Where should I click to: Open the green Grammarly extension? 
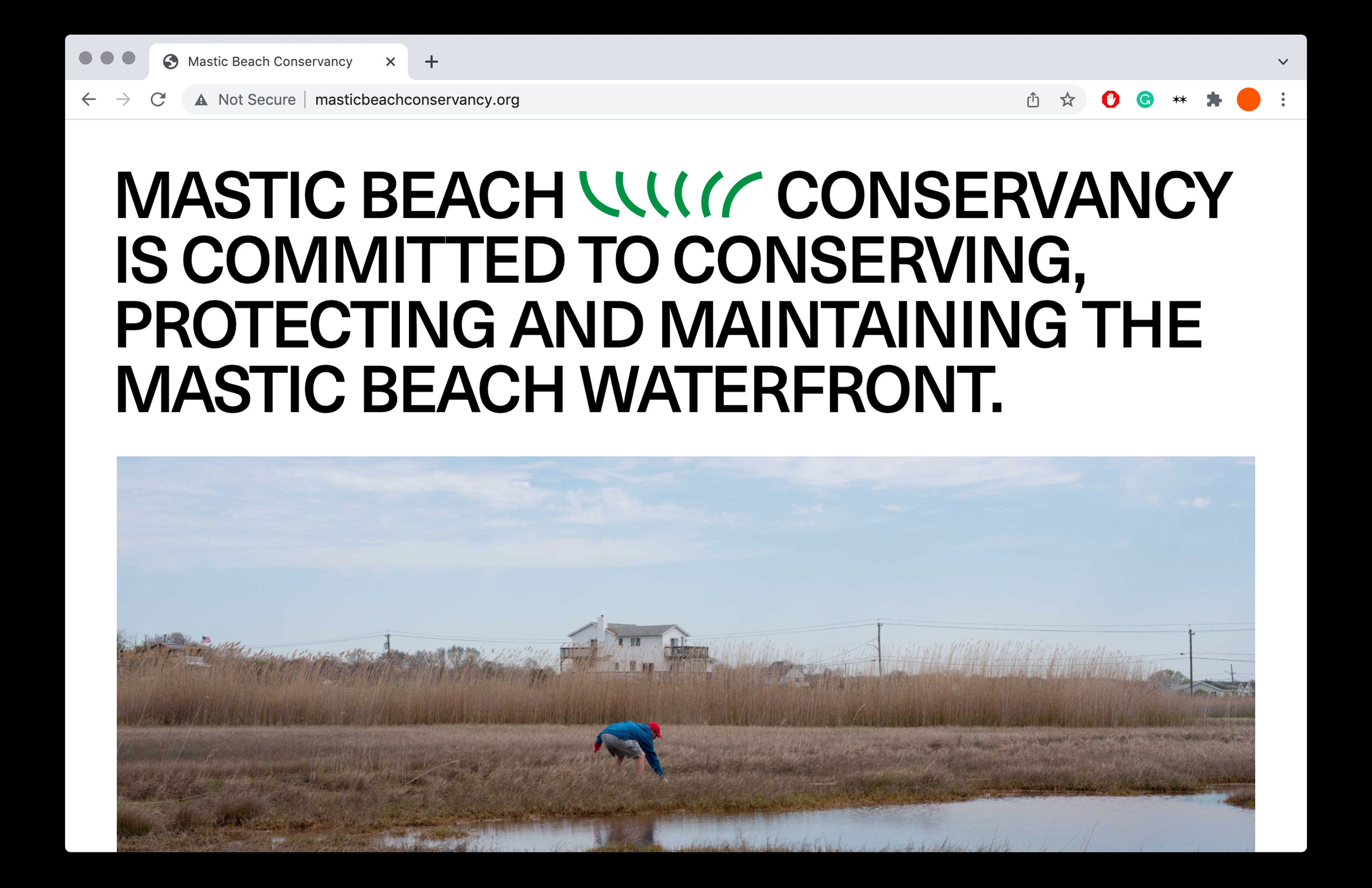(1145, 100)
